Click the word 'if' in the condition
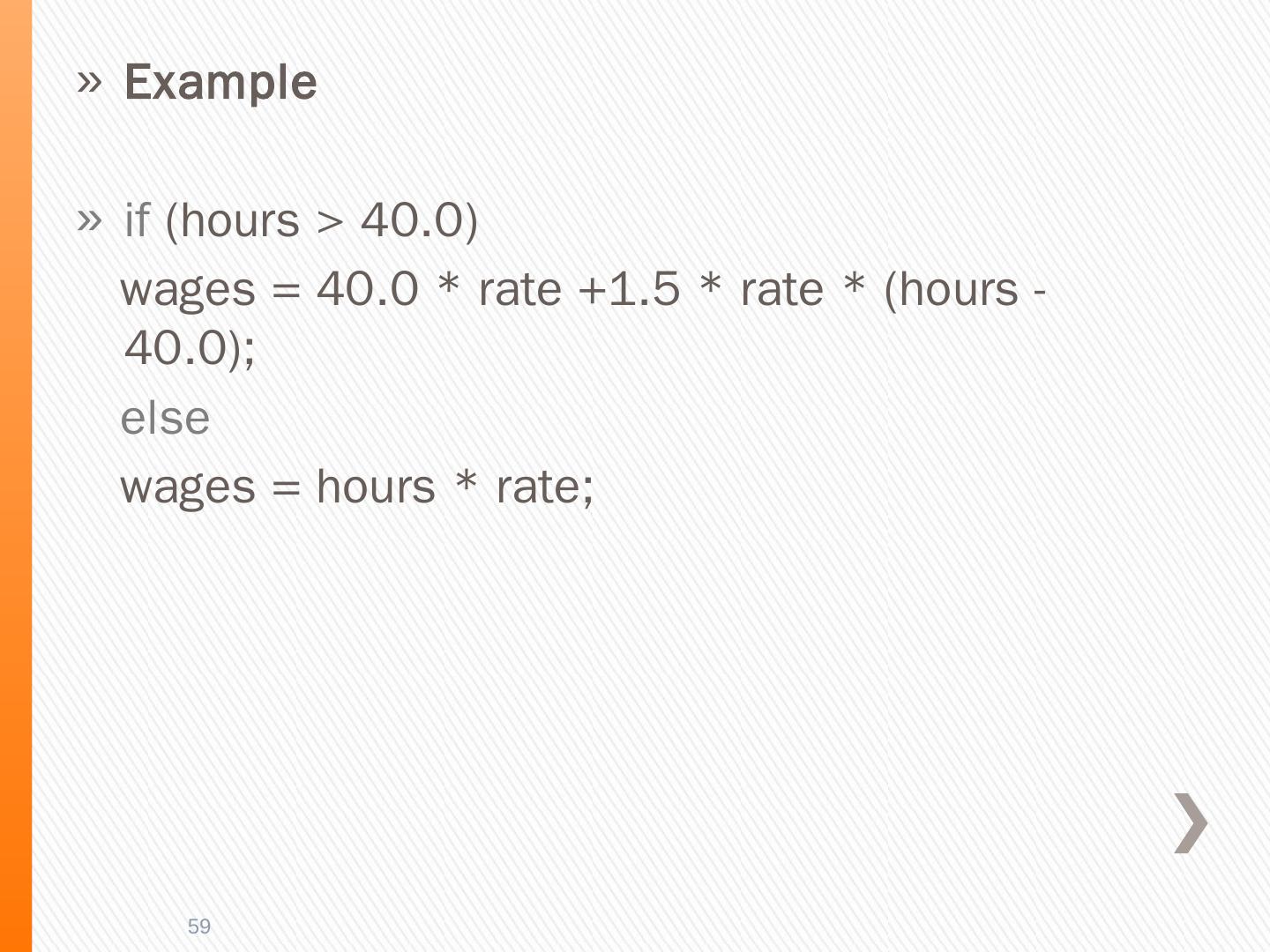 [137, 220]
